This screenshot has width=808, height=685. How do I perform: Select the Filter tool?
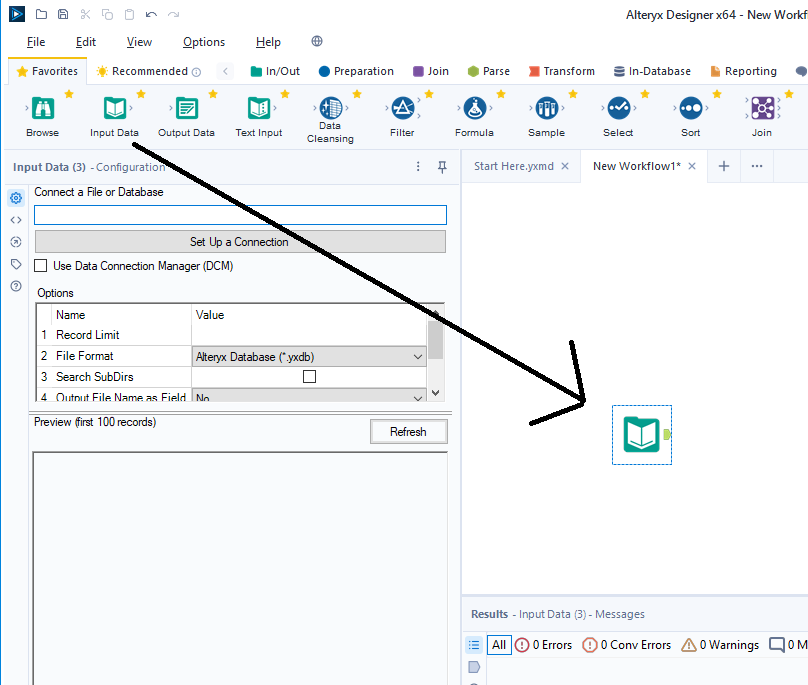pos(403,107)
